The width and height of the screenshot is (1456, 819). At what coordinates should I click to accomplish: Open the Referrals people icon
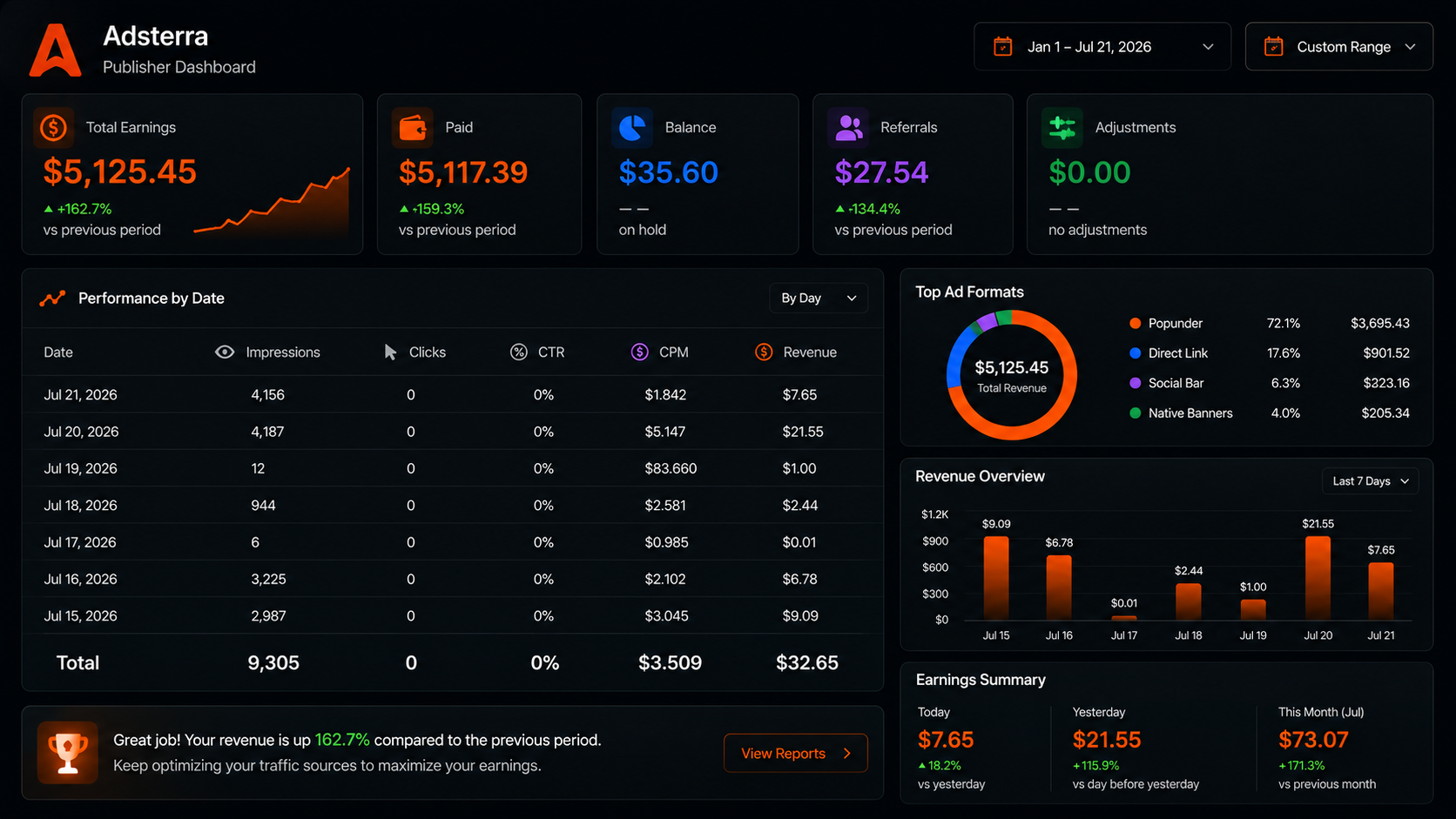[x=848, y=128]
